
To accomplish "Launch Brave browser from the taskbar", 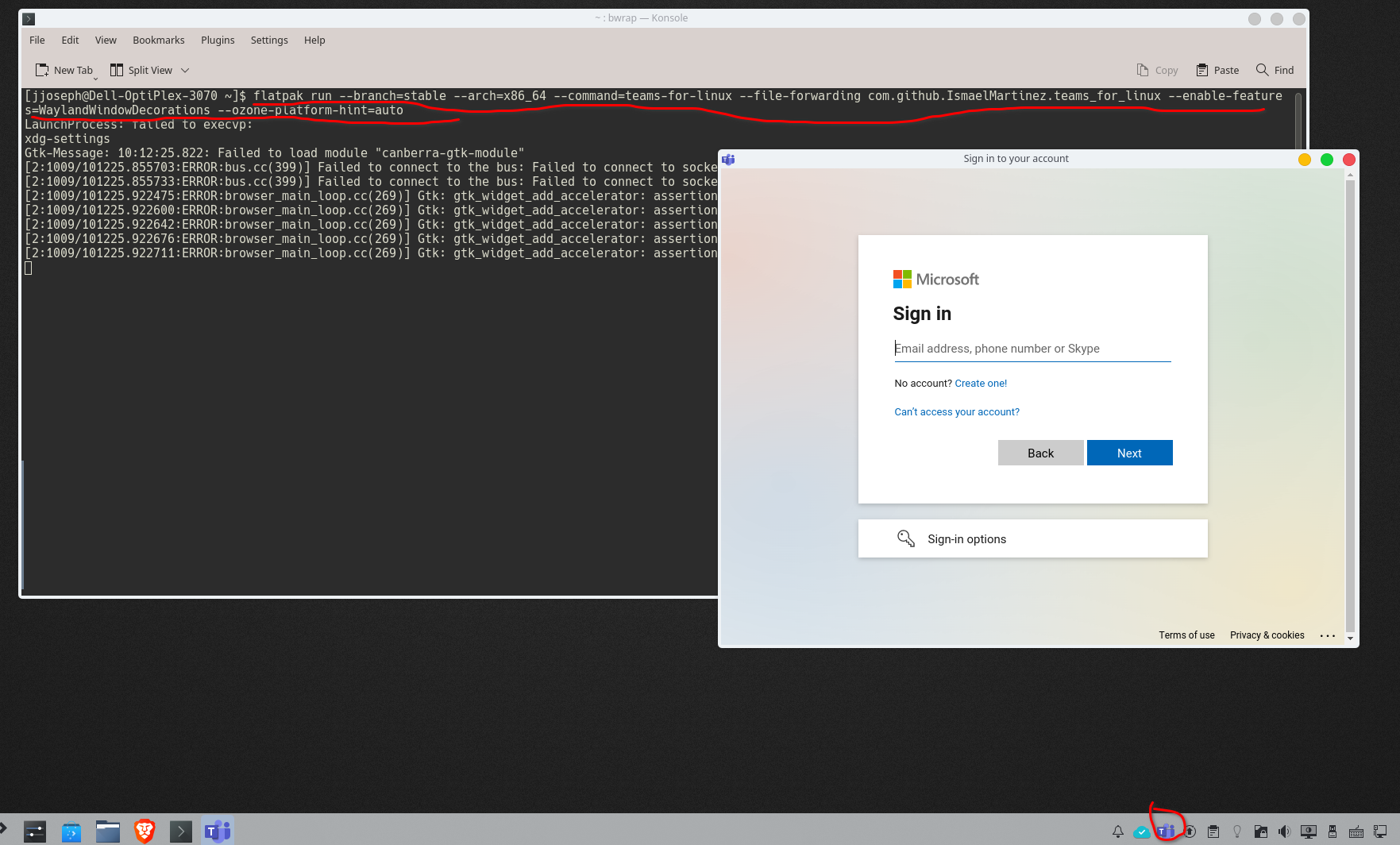I will [x=145, y=831].
